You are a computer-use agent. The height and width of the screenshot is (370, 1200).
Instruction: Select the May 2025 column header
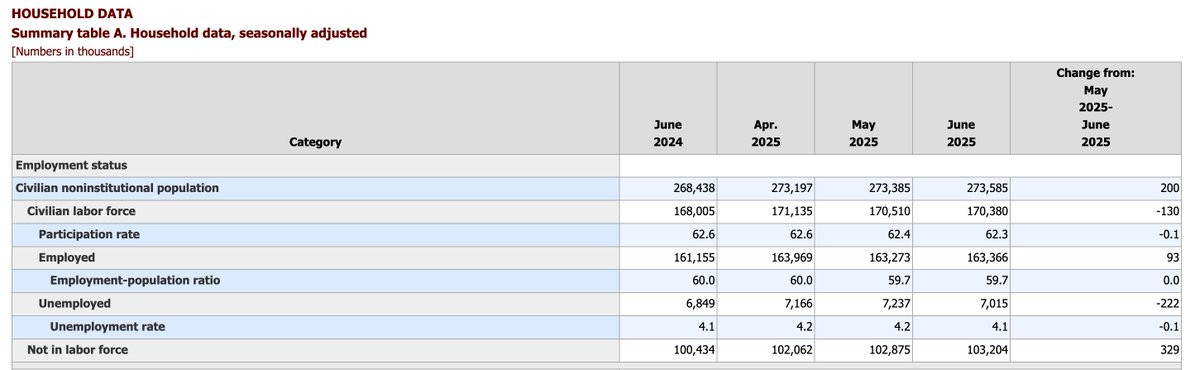click(x=863, y=133)
